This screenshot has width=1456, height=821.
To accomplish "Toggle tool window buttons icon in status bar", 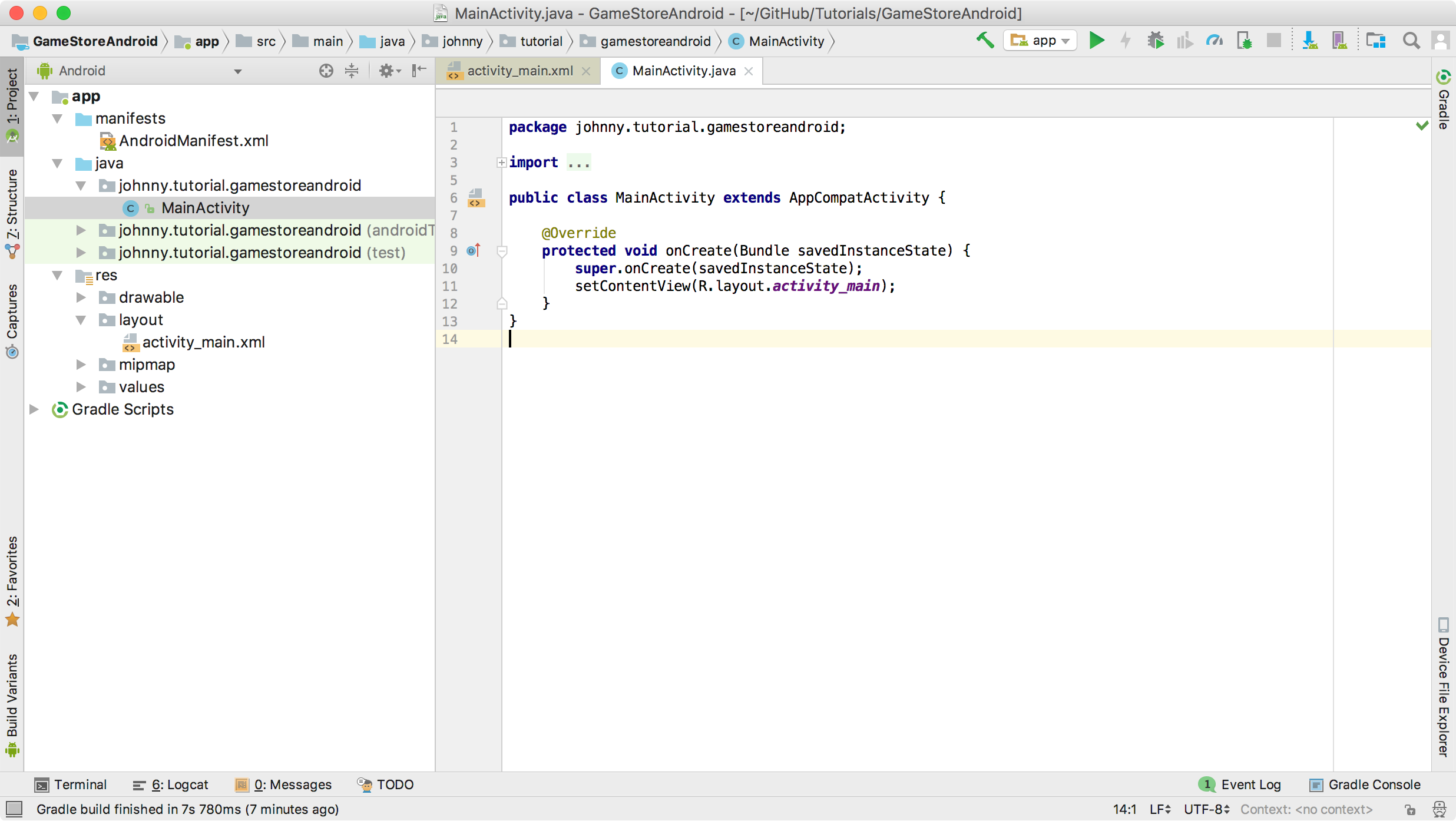I will pos(14,809).
